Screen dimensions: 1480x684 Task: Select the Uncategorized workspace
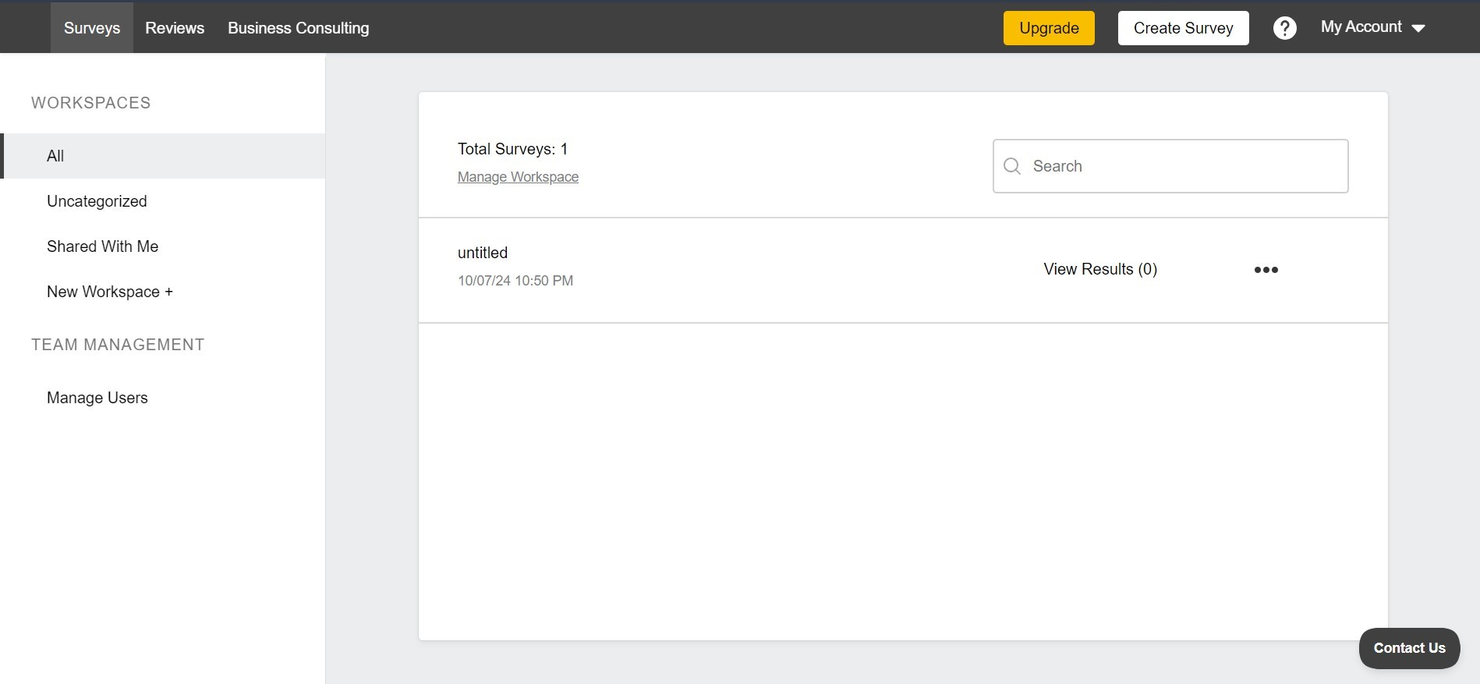click(x=97, y=201)
